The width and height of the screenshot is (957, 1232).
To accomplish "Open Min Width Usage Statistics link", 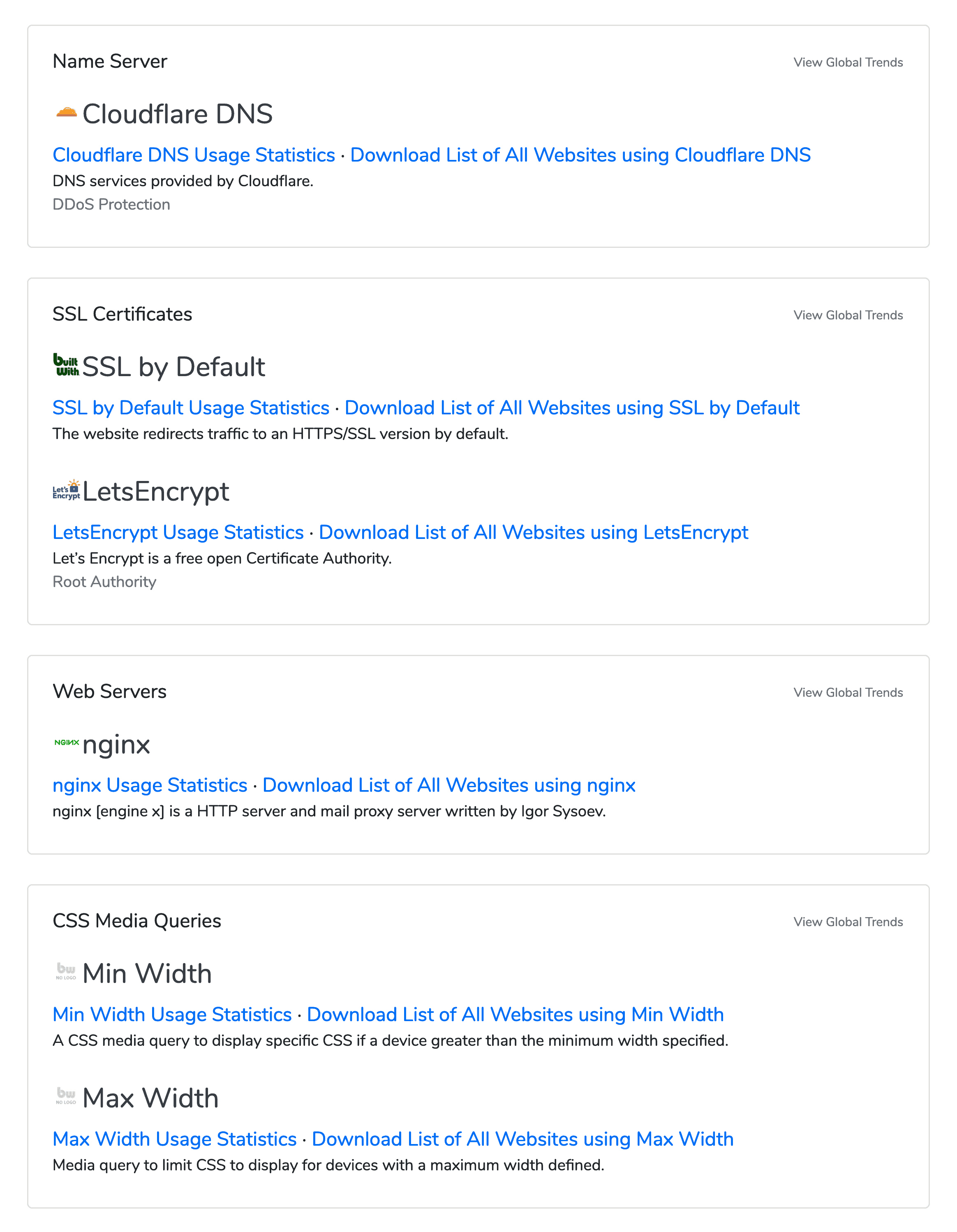I will (x=172, y=1014).
